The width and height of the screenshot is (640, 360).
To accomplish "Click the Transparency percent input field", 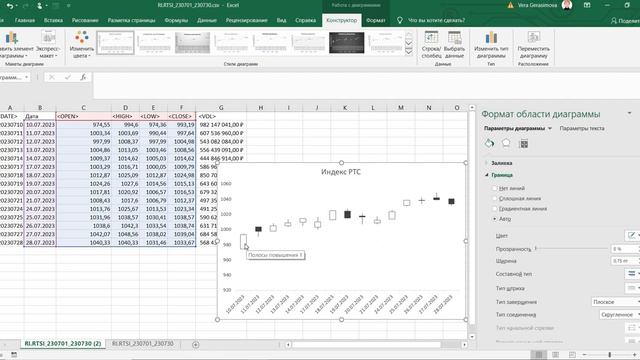I will click(624, 249).
